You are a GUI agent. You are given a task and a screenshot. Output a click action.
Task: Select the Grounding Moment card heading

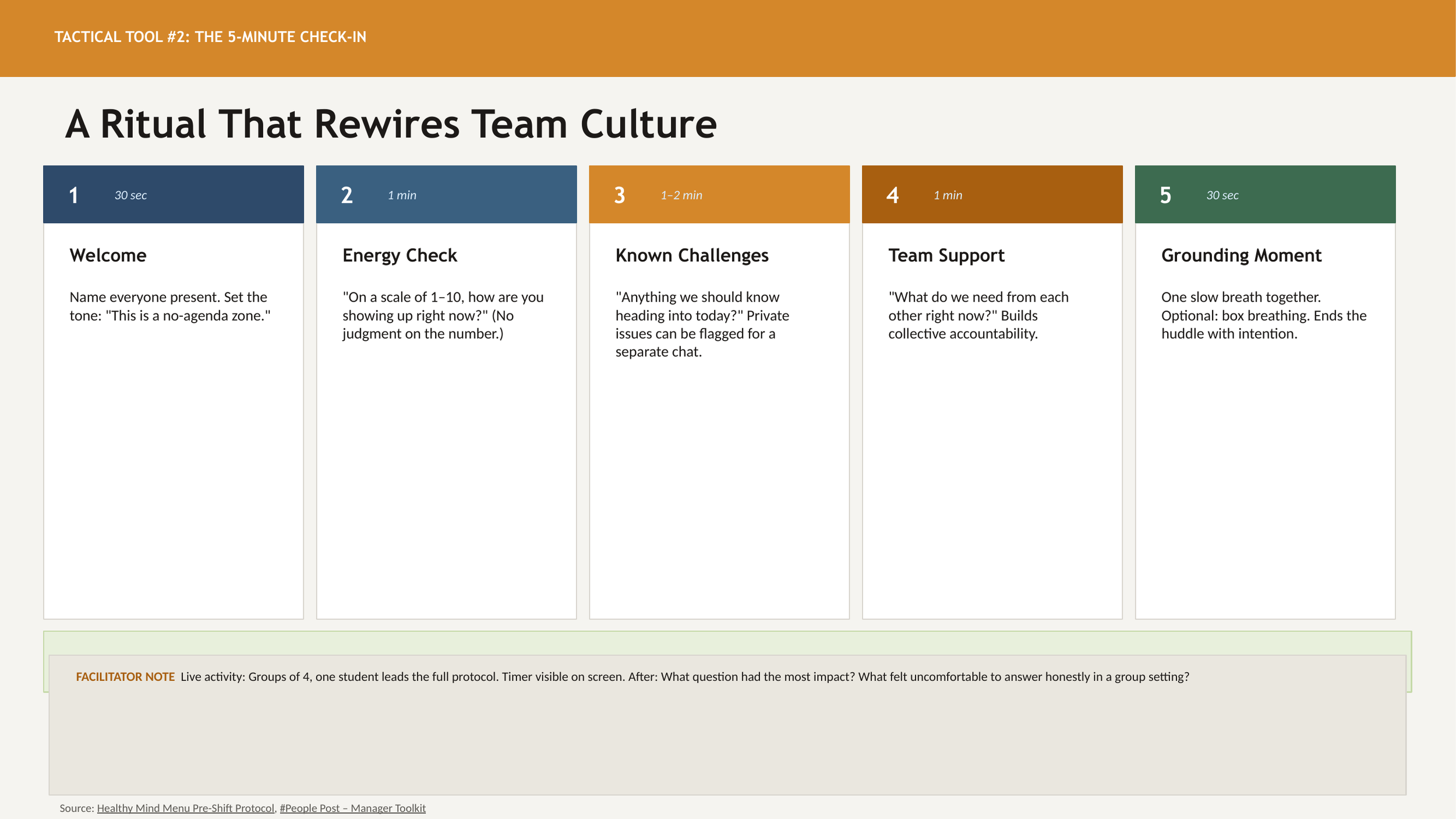pyautogui.click(x=1241, y=255)
